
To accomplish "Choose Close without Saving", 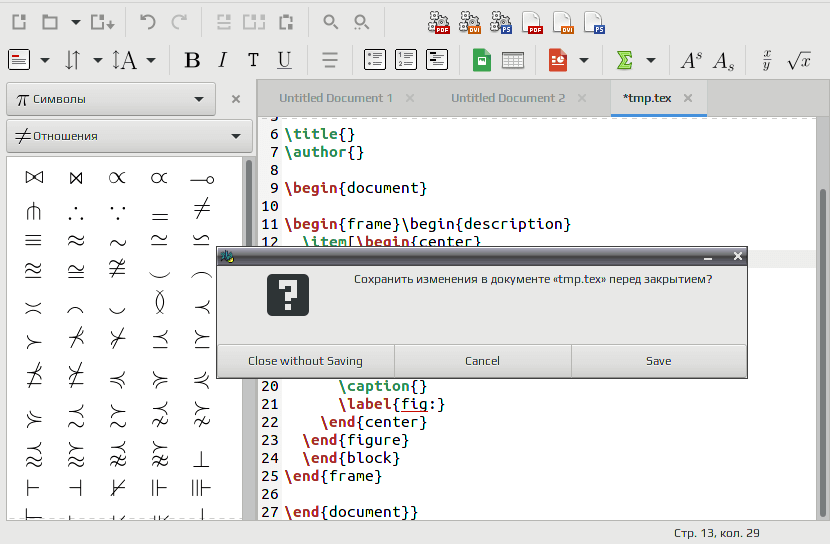I will tap(305, 361).
